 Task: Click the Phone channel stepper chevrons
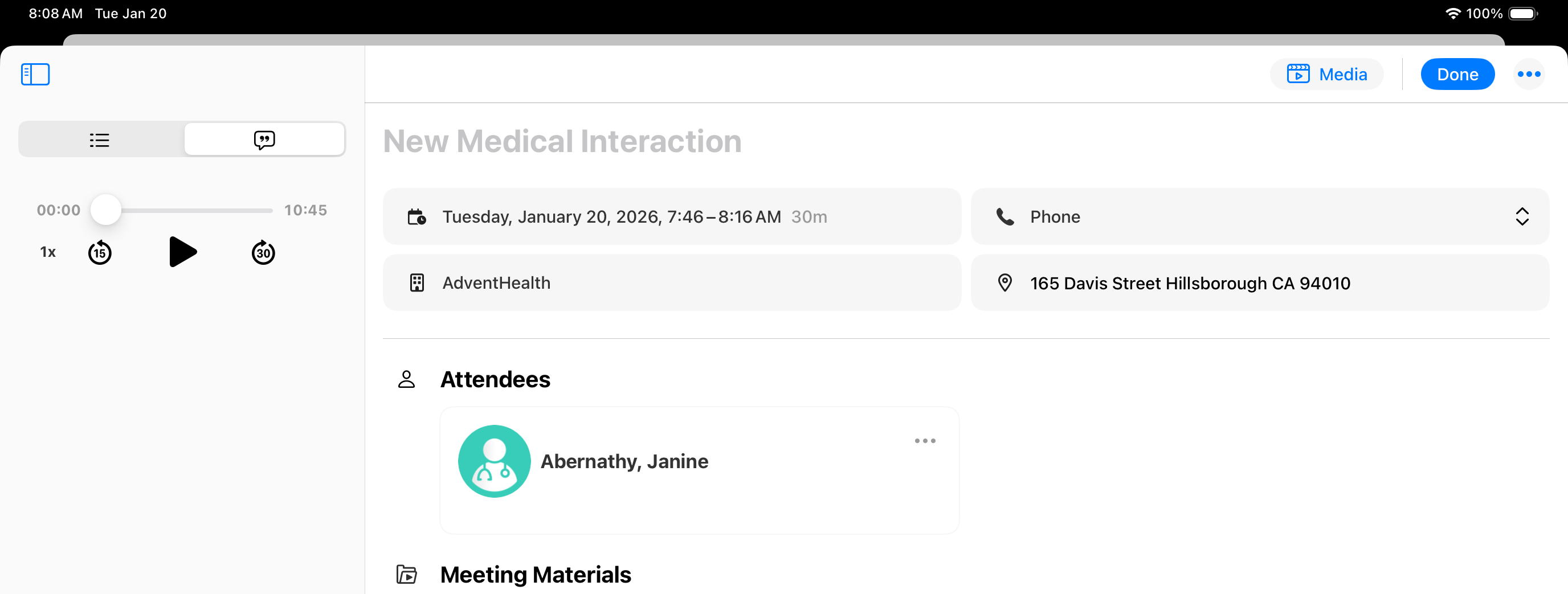point(1522,216)
